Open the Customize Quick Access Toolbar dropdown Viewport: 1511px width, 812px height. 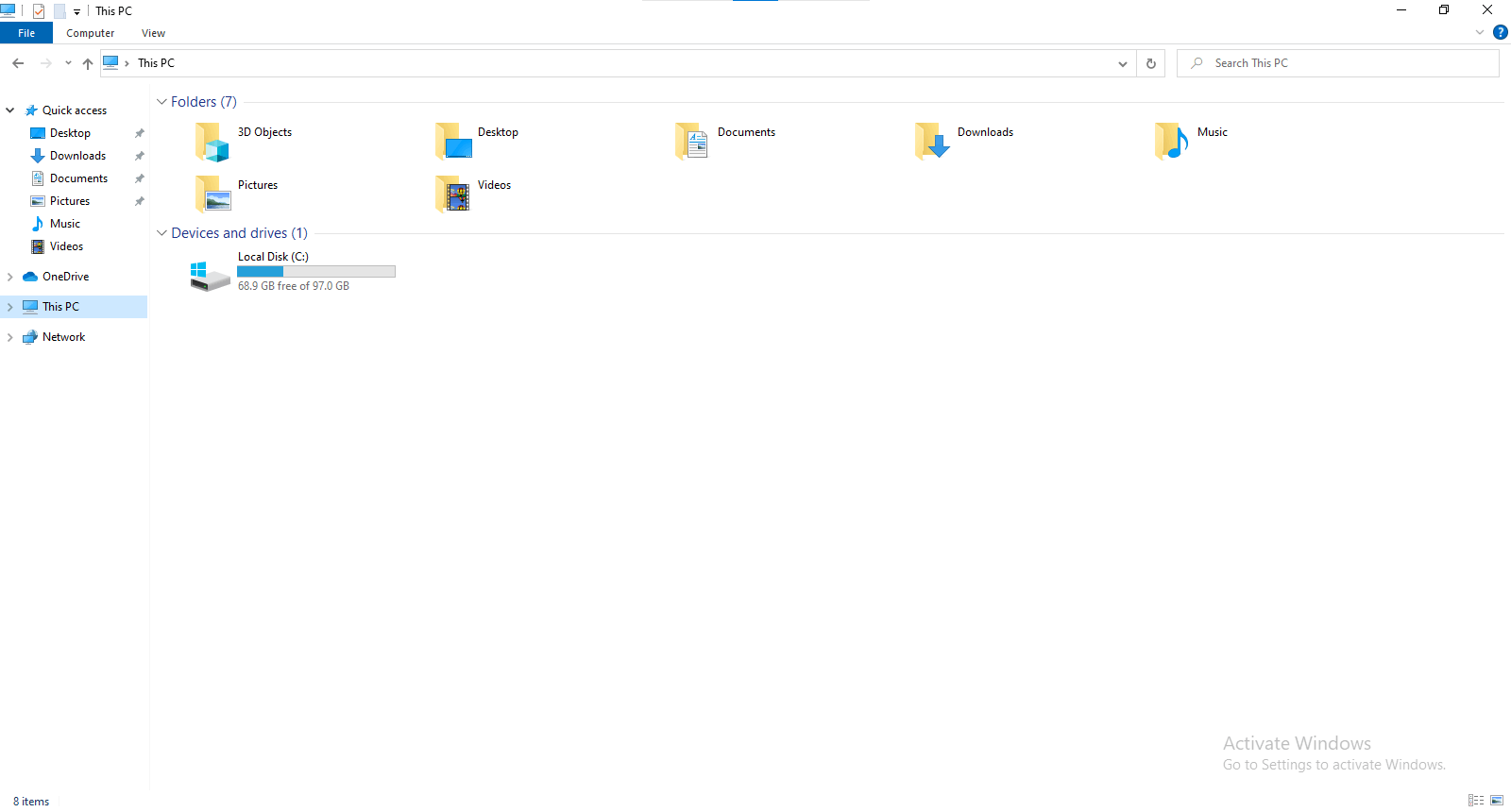[x=77, y=12]
